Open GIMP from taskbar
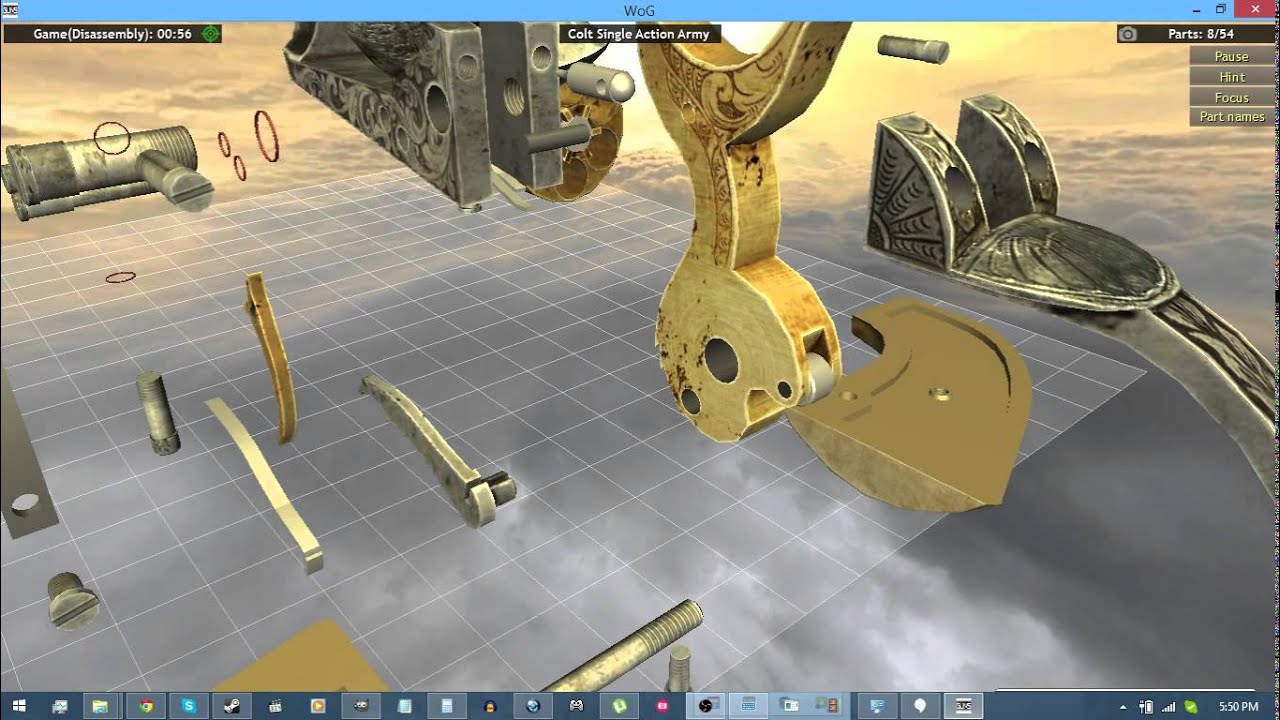The image size is (1280, 720). (361, 706)
